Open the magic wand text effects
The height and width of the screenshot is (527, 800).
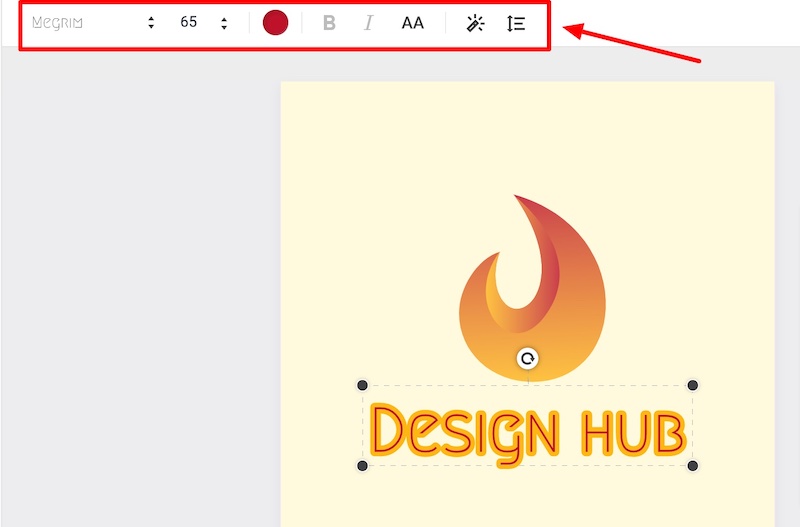[x=476, y=23]
